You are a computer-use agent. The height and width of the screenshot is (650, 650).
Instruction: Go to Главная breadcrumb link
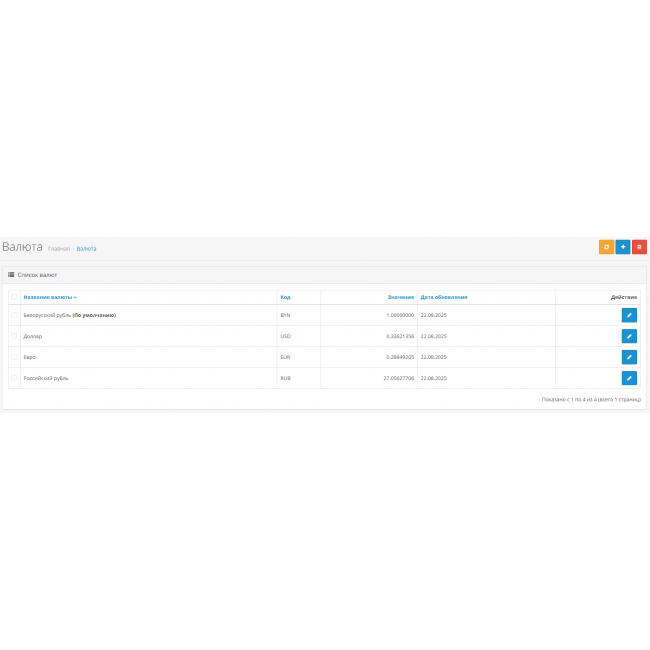tap(59, 248)
